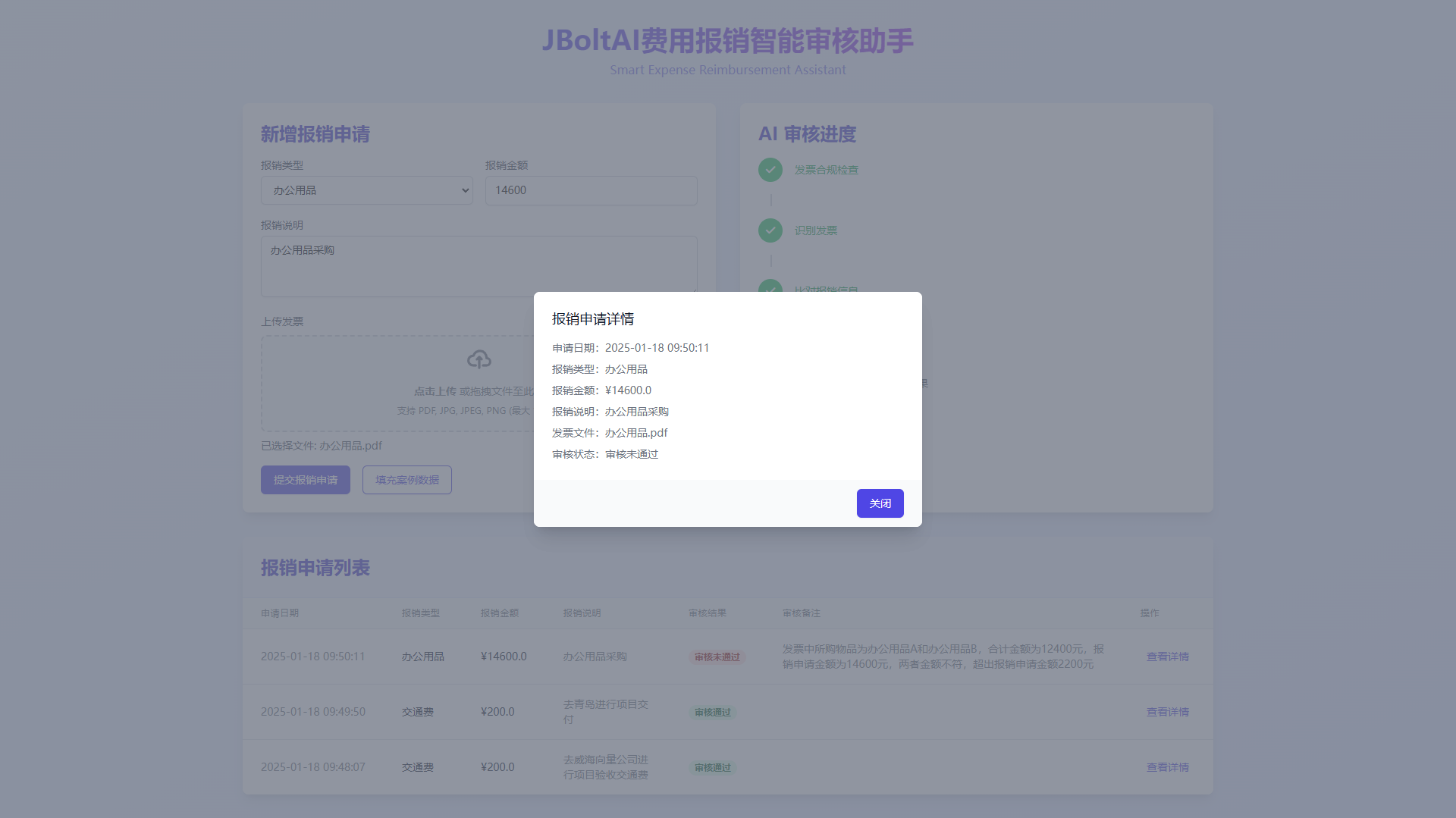
Task: Click 提交报销申请 button
Action: point(306,480)
